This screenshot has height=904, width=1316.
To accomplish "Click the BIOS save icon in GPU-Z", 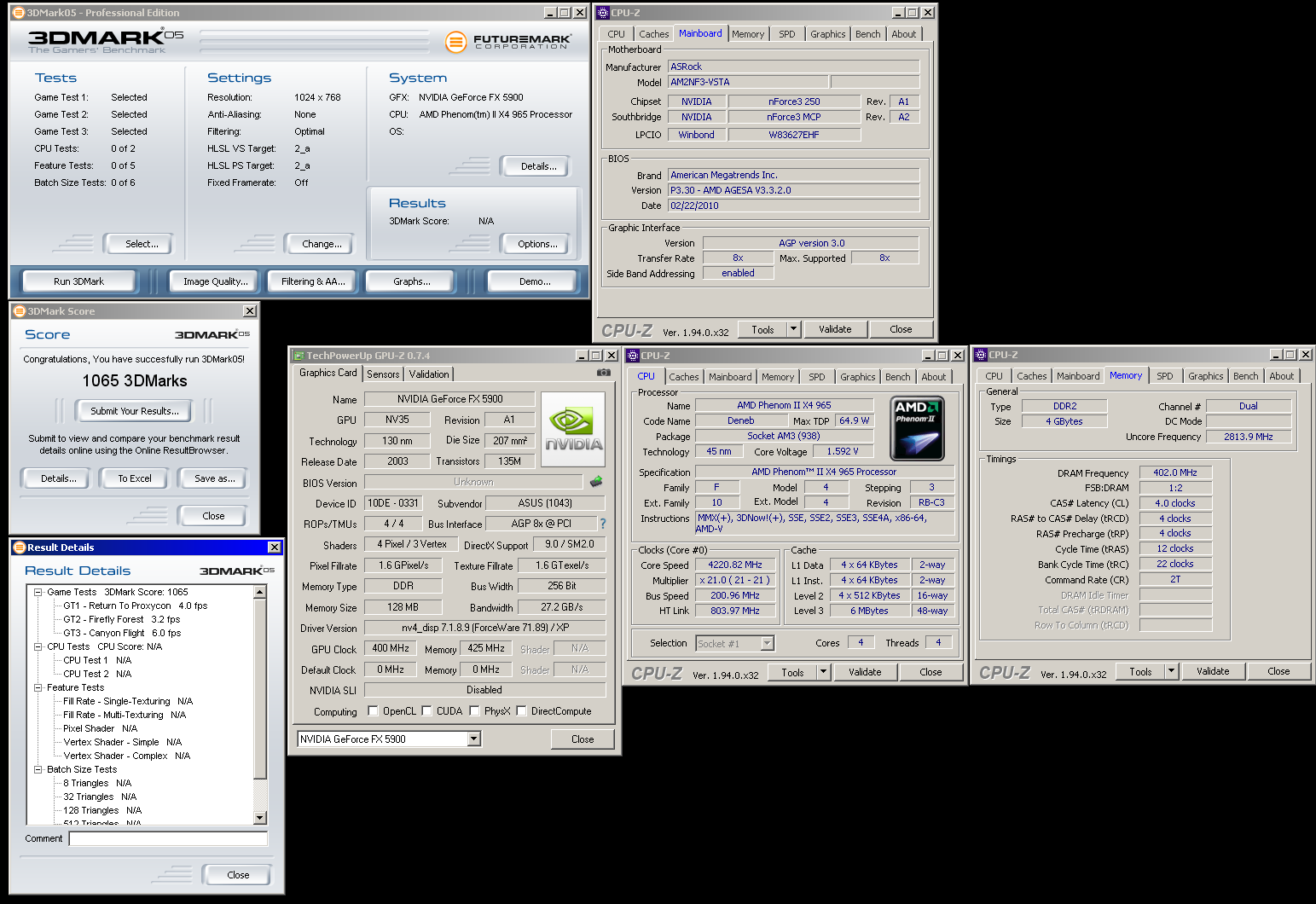I will pyautogui.click(x=596, y=482).
